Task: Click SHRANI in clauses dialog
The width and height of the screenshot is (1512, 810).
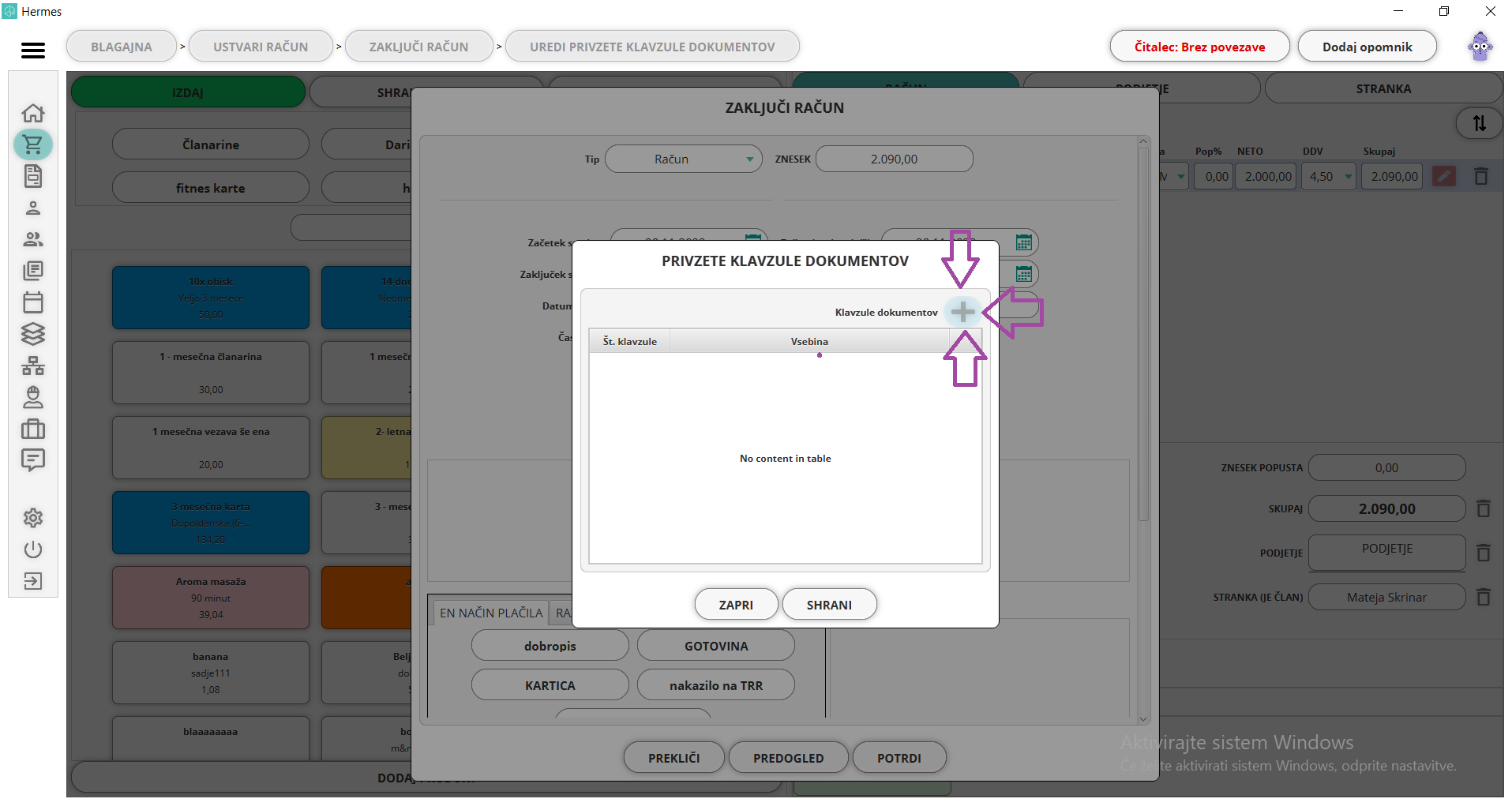Action: point(829,605)
